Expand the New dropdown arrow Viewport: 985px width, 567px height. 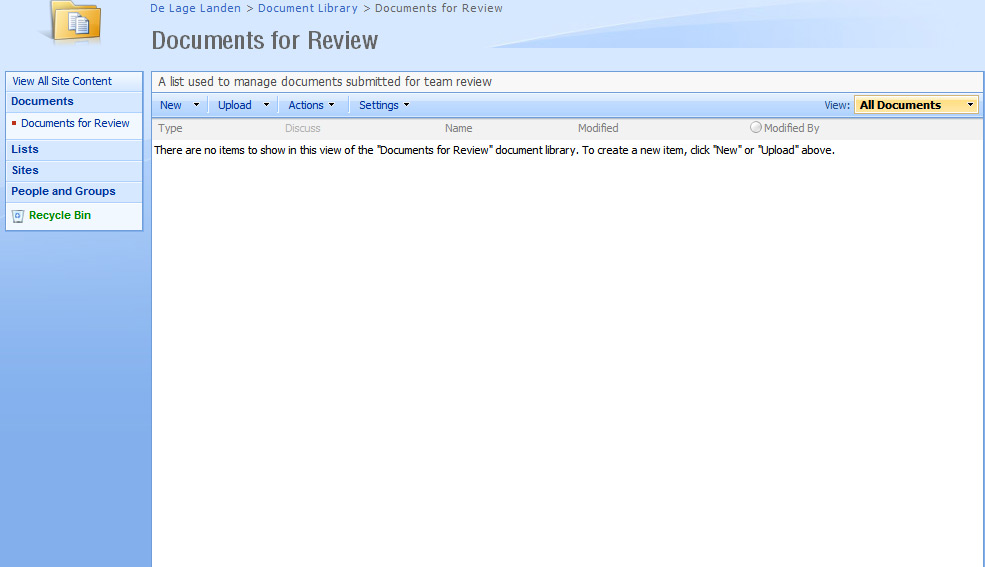196,105
